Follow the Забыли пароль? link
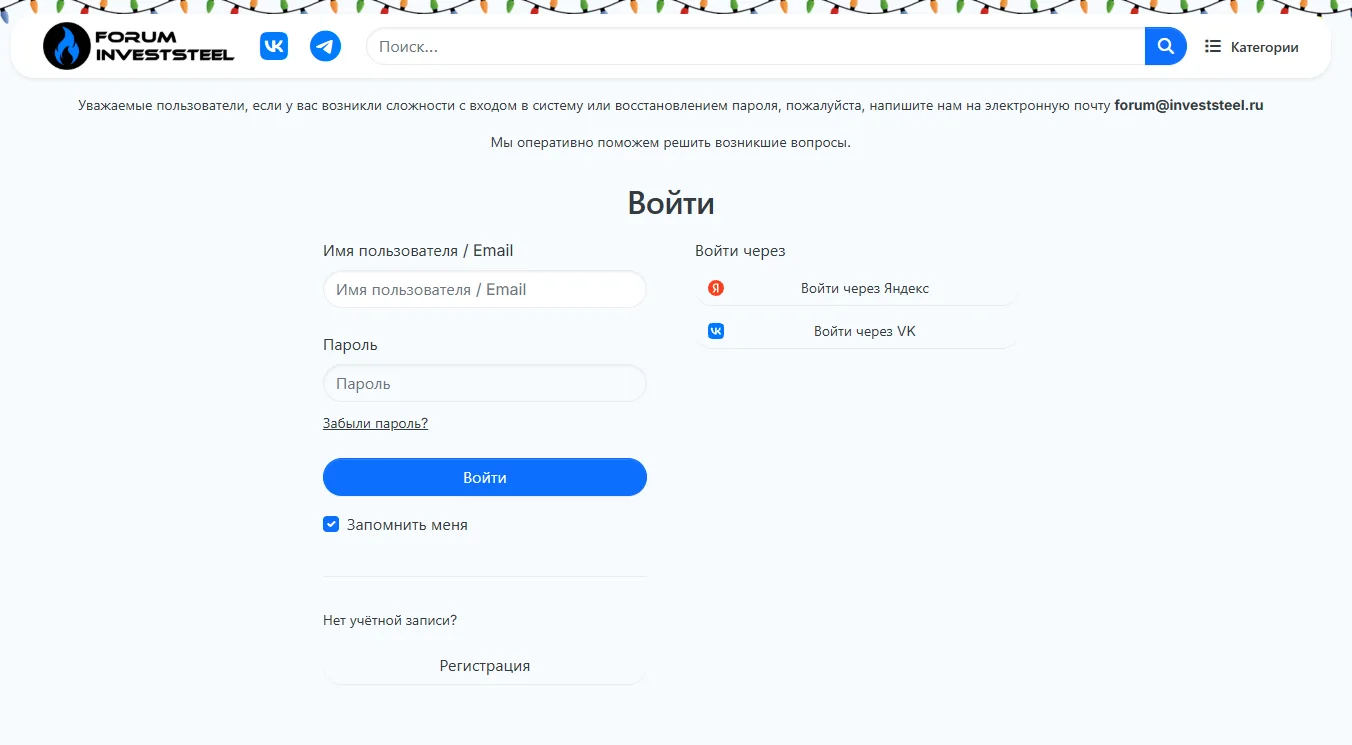The image size is (1352, 745). pos(375,423)
